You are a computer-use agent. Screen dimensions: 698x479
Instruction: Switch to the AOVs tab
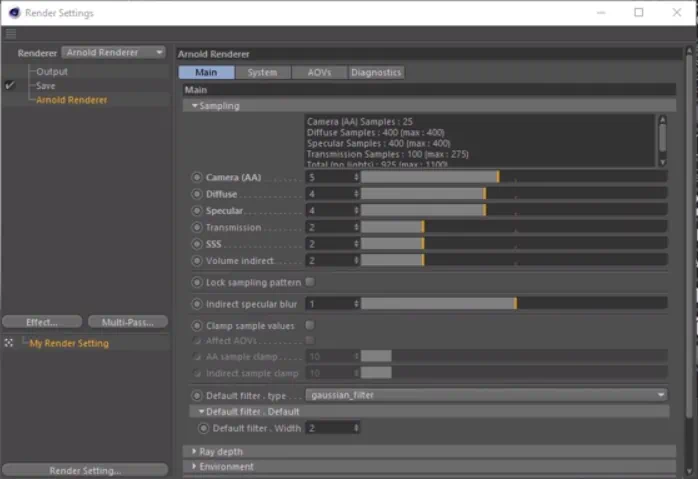coord(319,72)
